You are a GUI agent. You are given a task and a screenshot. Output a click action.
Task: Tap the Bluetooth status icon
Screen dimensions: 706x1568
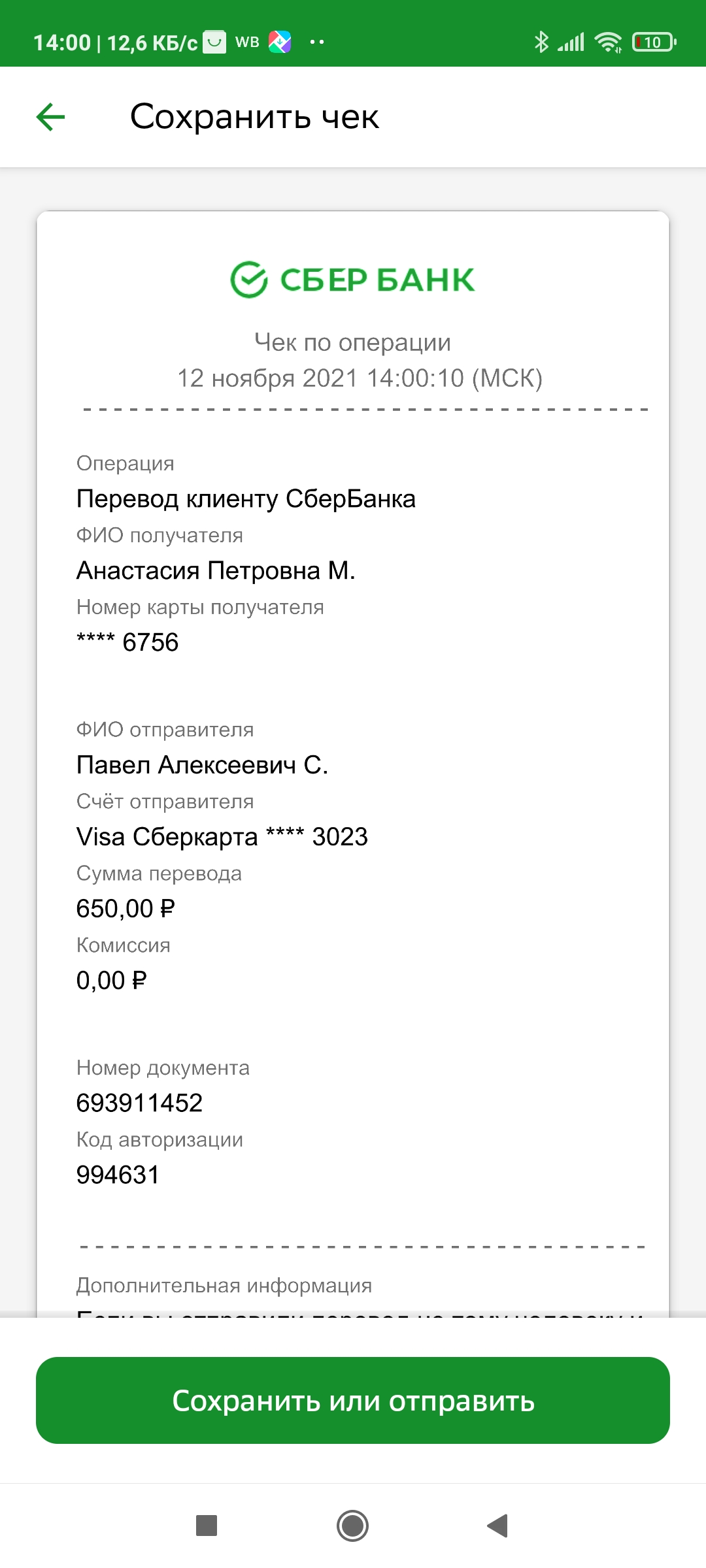pyautogui.click(x=541, y=42)
